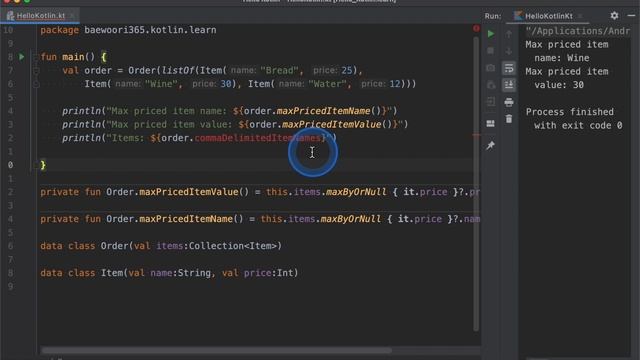Click red error stripe mark beside scrollbar
The width and height of the screenshot is (640, 360).
[x=477, y=135]
